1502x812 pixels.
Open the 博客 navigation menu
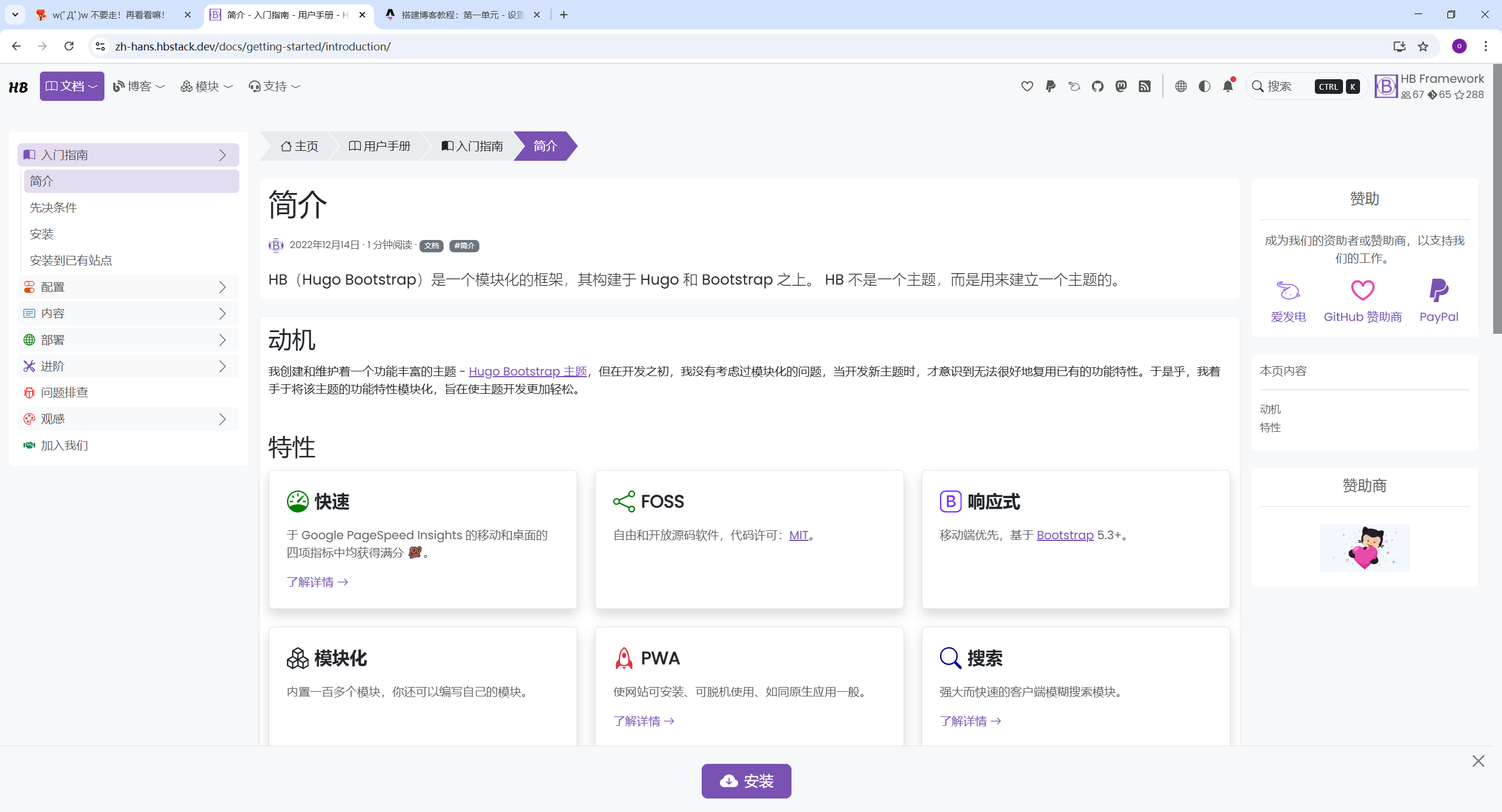tap(139, 86)
